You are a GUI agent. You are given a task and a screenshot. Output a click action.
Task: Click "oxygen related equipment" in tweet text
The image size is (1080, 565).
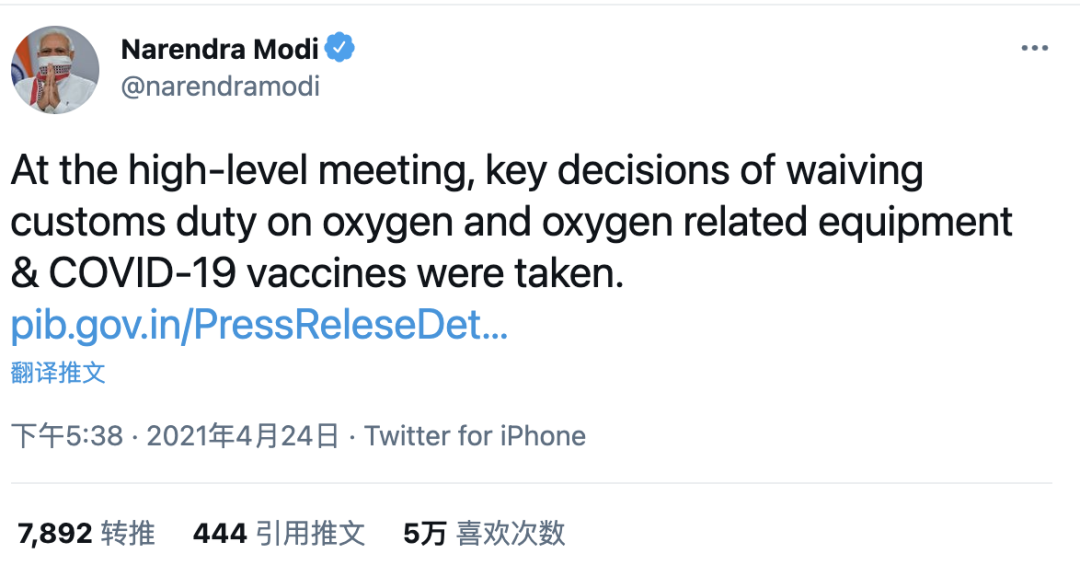tap(777, 223)
